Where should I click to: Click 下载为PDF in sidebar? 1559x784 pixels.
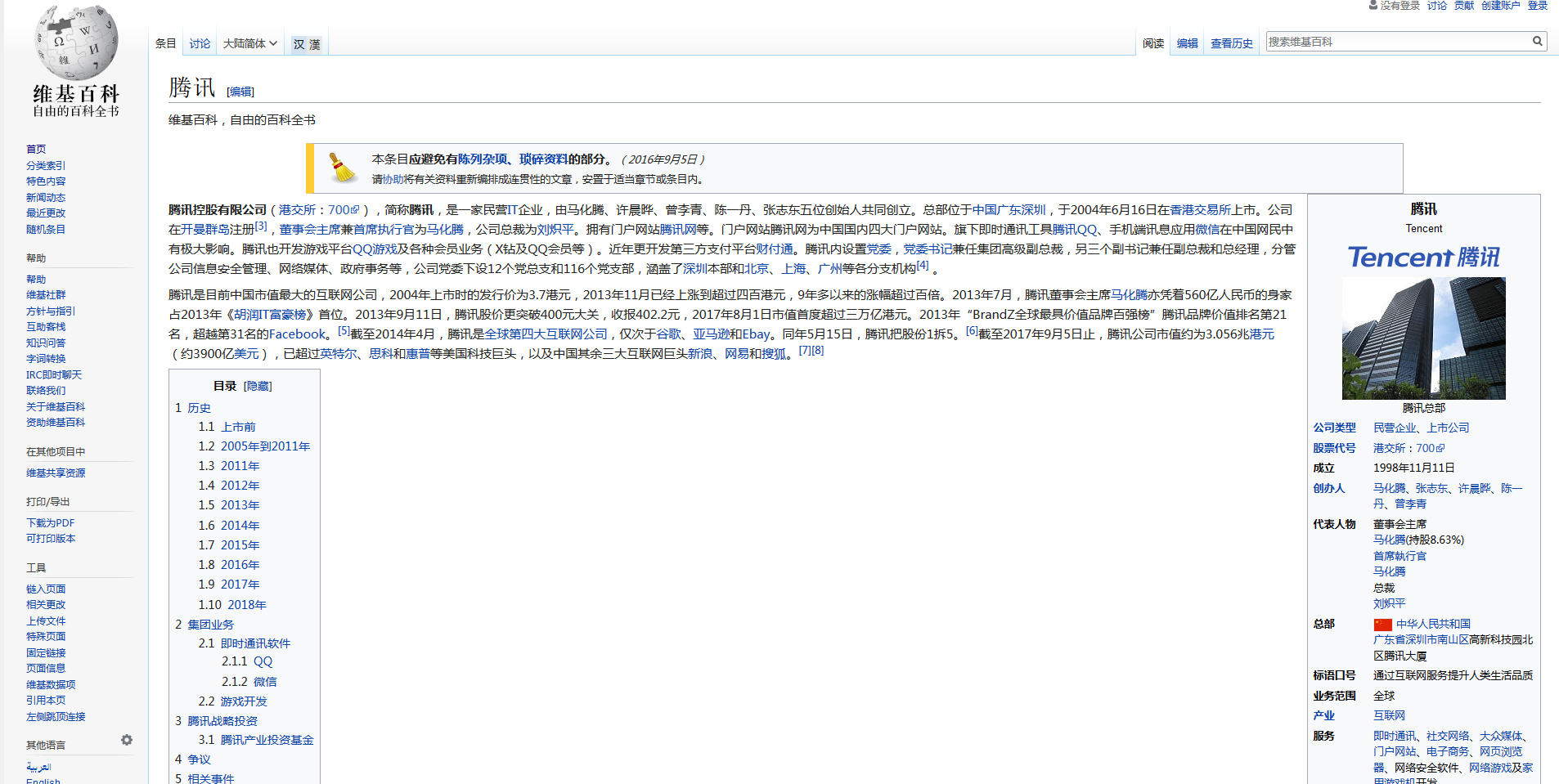pyautogui.click(x=50, y=523)
